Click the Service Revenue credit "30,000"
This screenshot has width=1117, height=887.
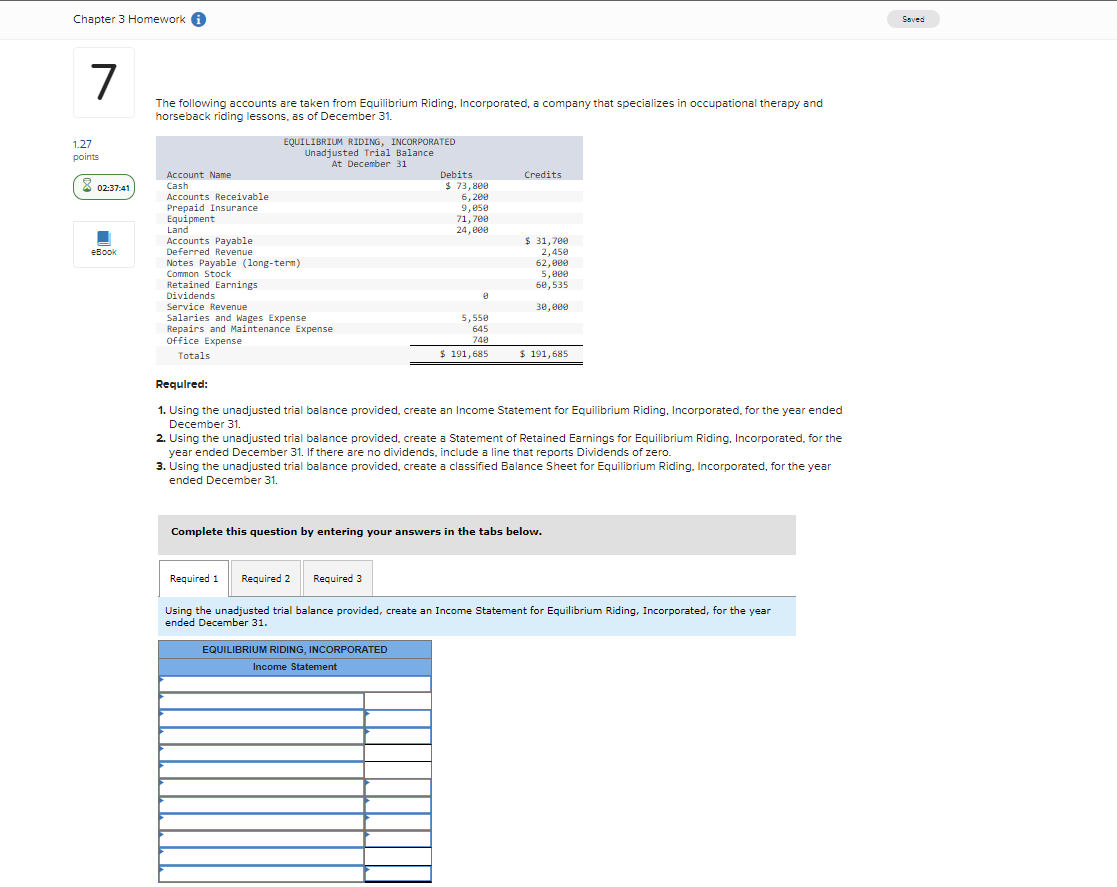pyautogui.click(x=552, y=307)
